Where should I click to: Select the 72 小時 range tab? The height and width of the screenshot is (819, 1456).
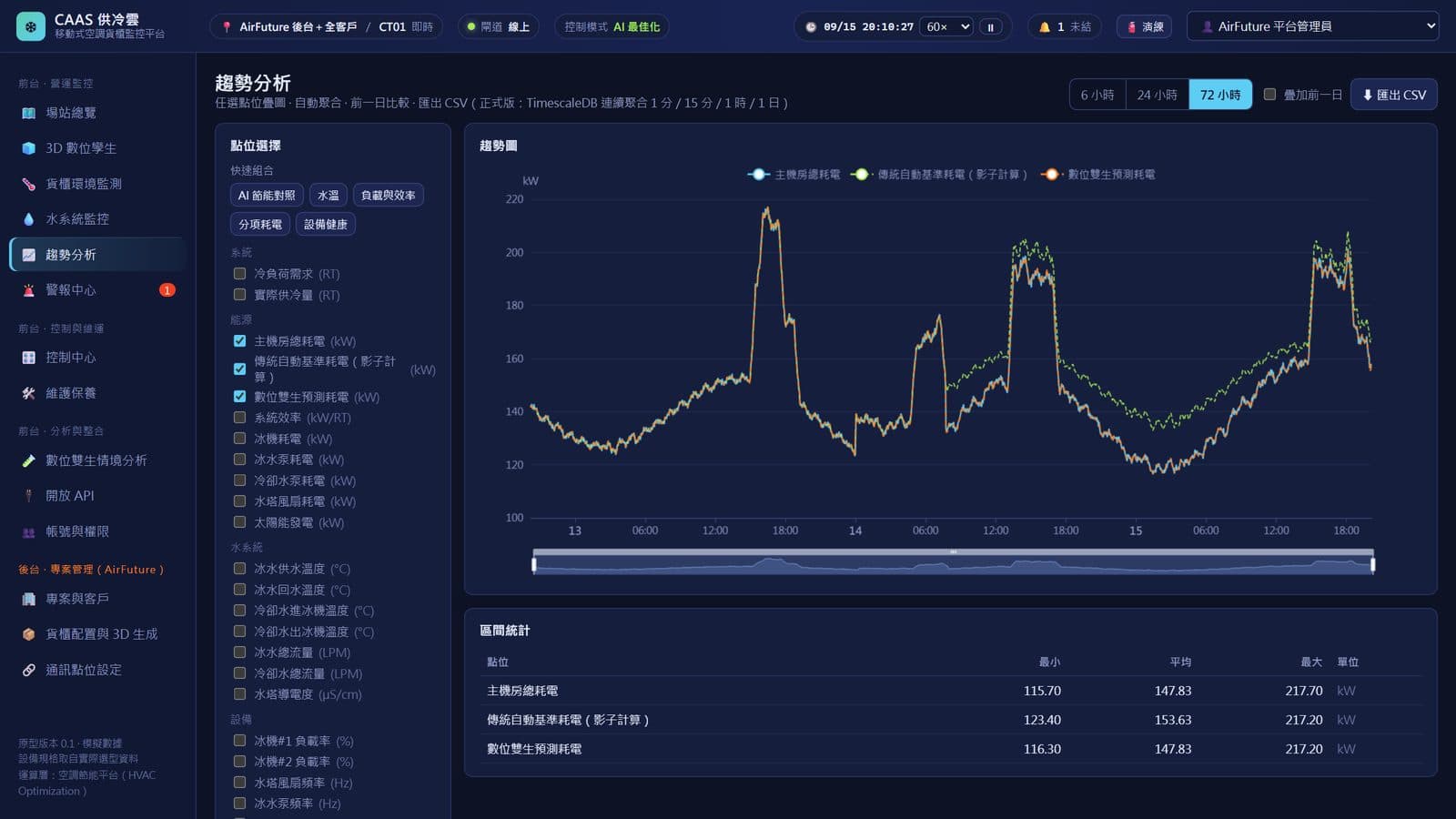click(x=1220, y=95)
